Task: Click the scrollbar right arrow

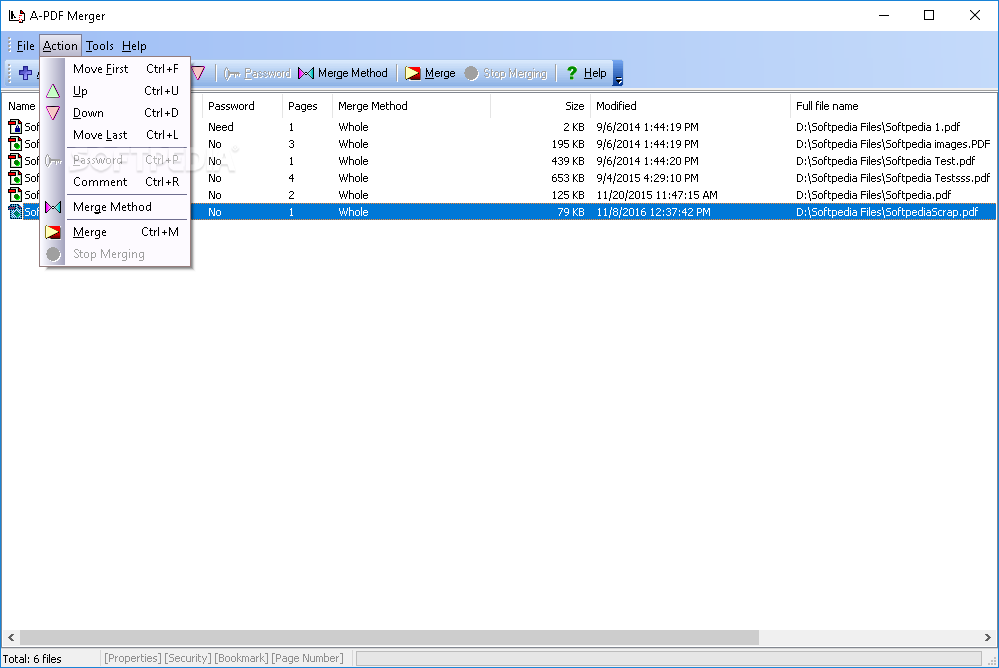Action: (988, 637)
